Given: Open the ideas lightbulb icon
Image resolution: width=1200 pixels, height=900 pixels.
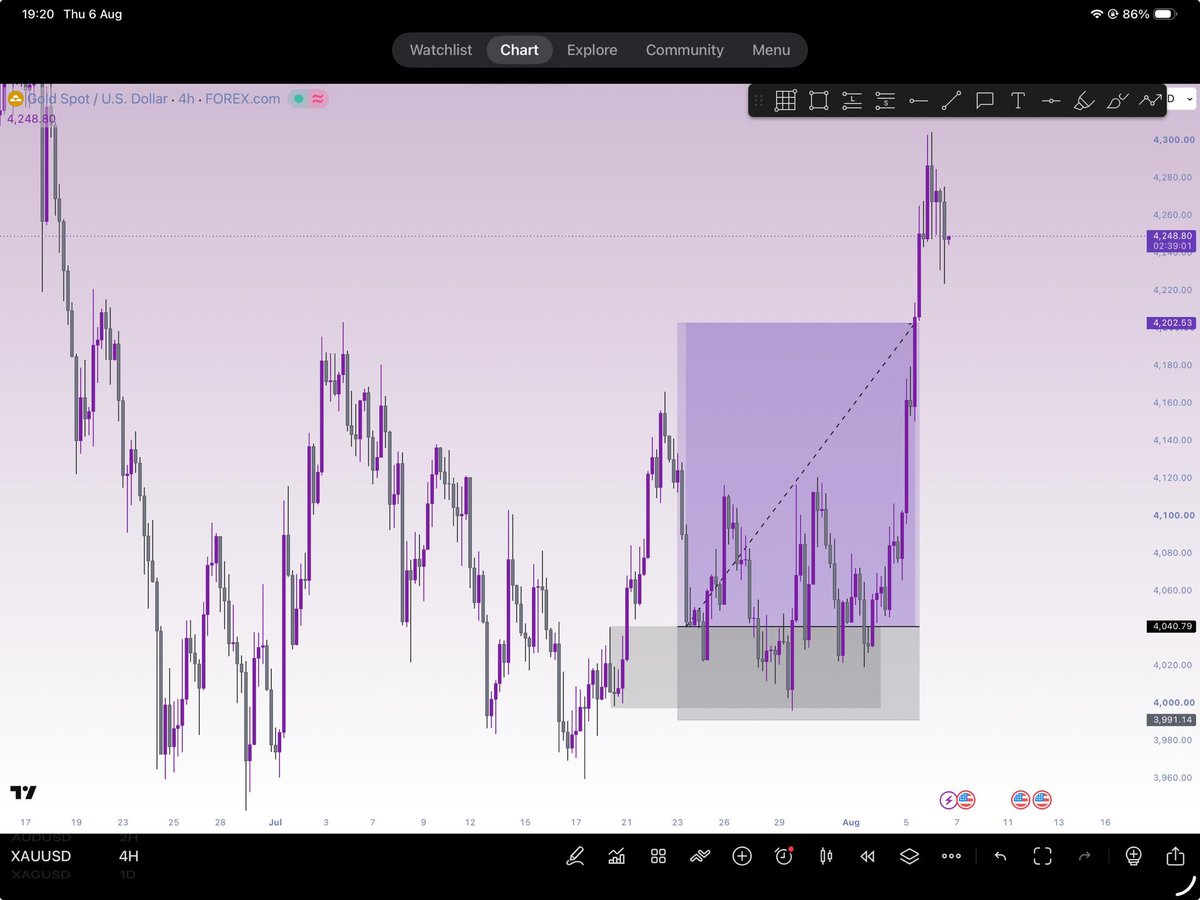Looking at the screenshot, I should point(1133,856).
